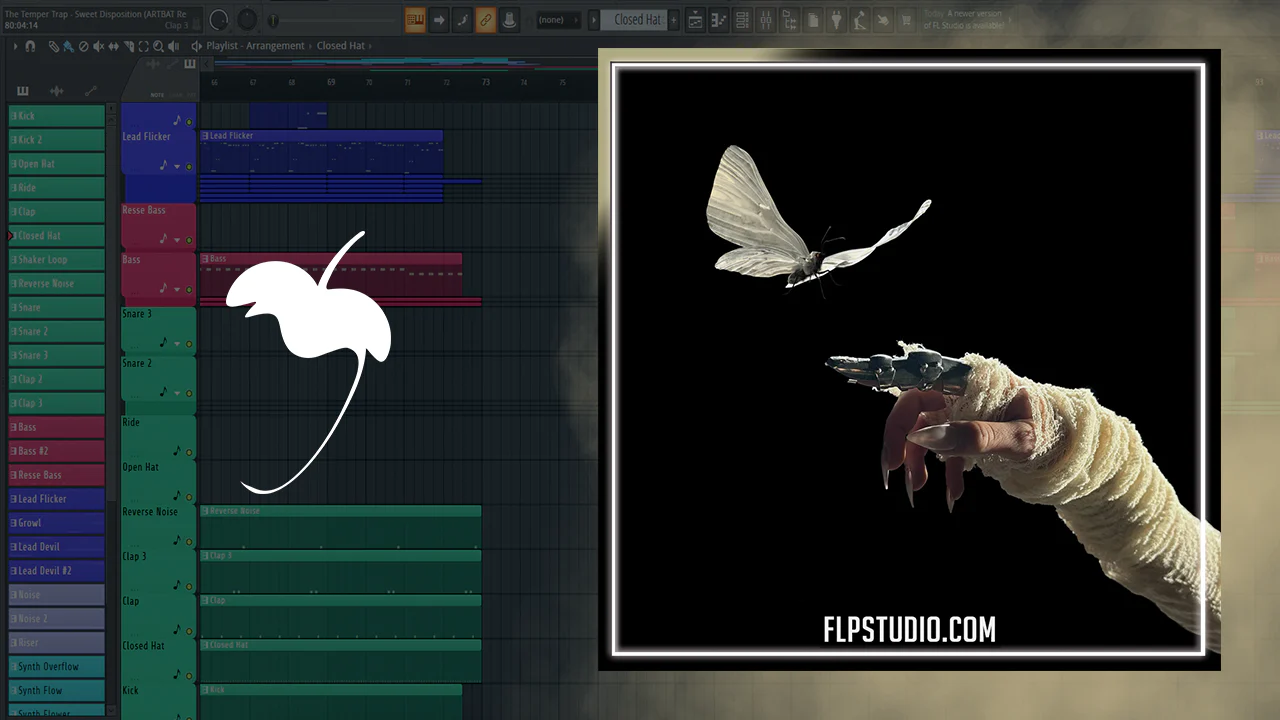This screenshot has width=1280, height=720.
Task: Select the playlist Delete tool
Action: click(x=83, y=46)
